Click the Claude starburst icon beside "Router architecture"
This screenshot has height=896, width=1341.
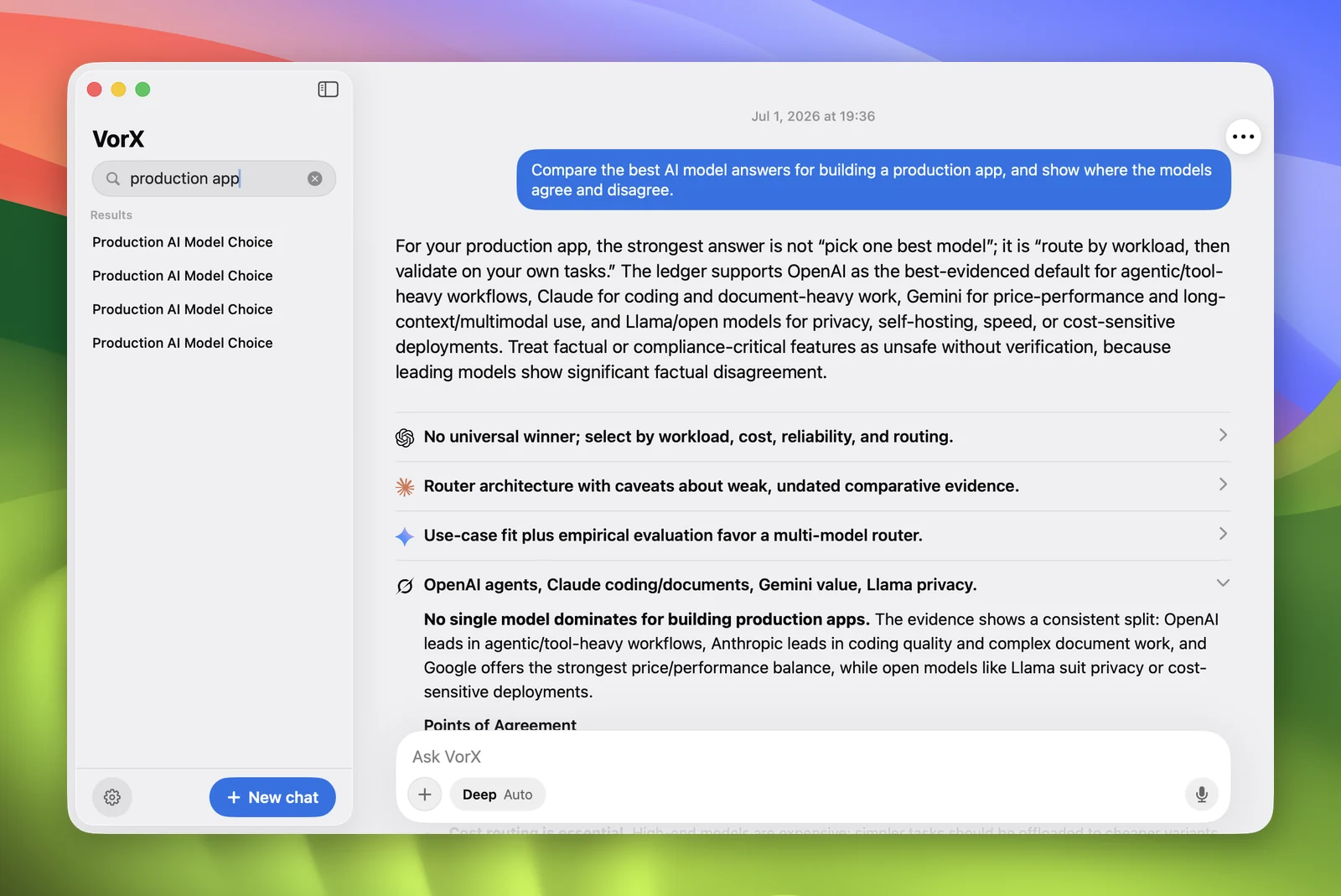405,487
